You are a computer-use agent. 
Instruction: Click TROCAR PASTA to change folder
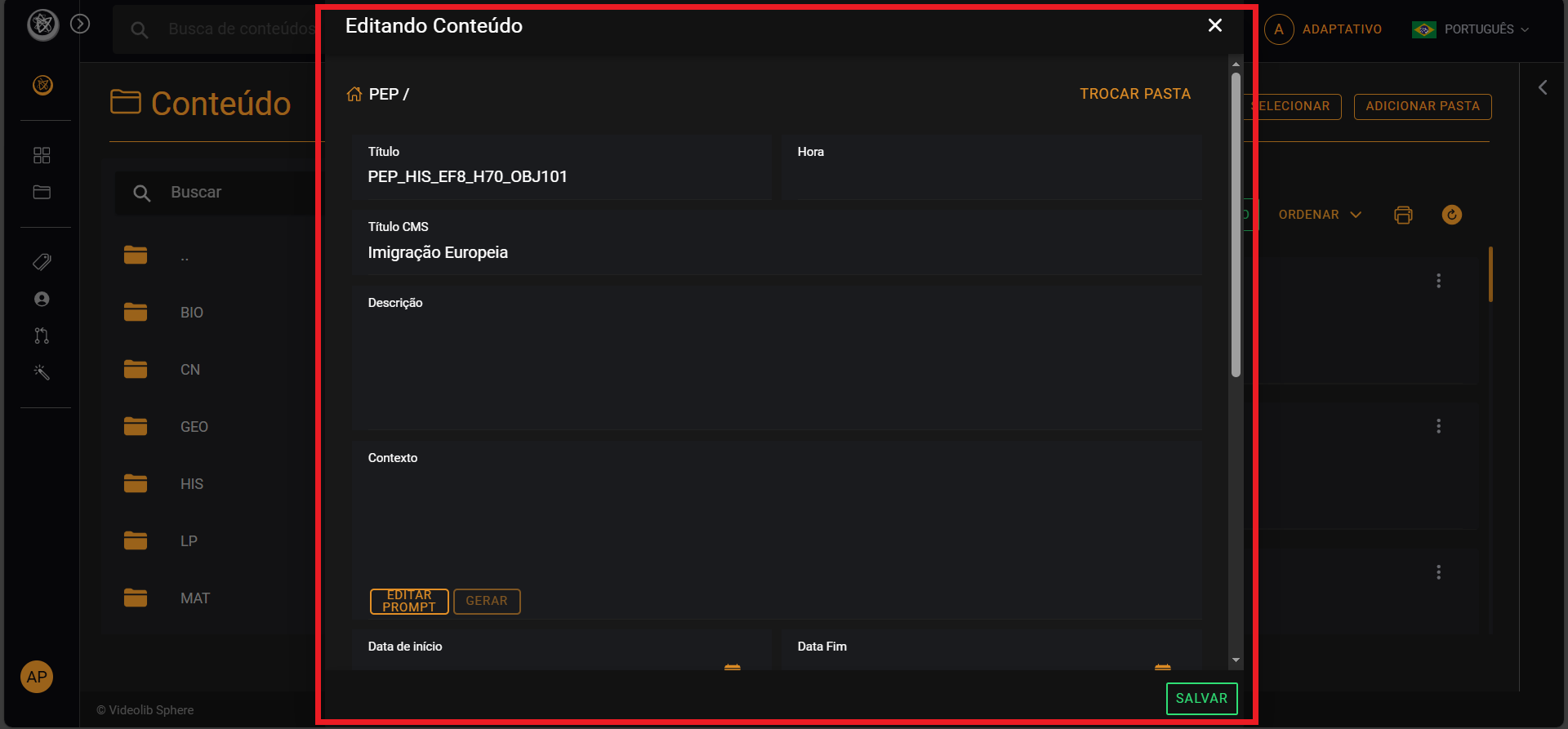pos(1135,94)
